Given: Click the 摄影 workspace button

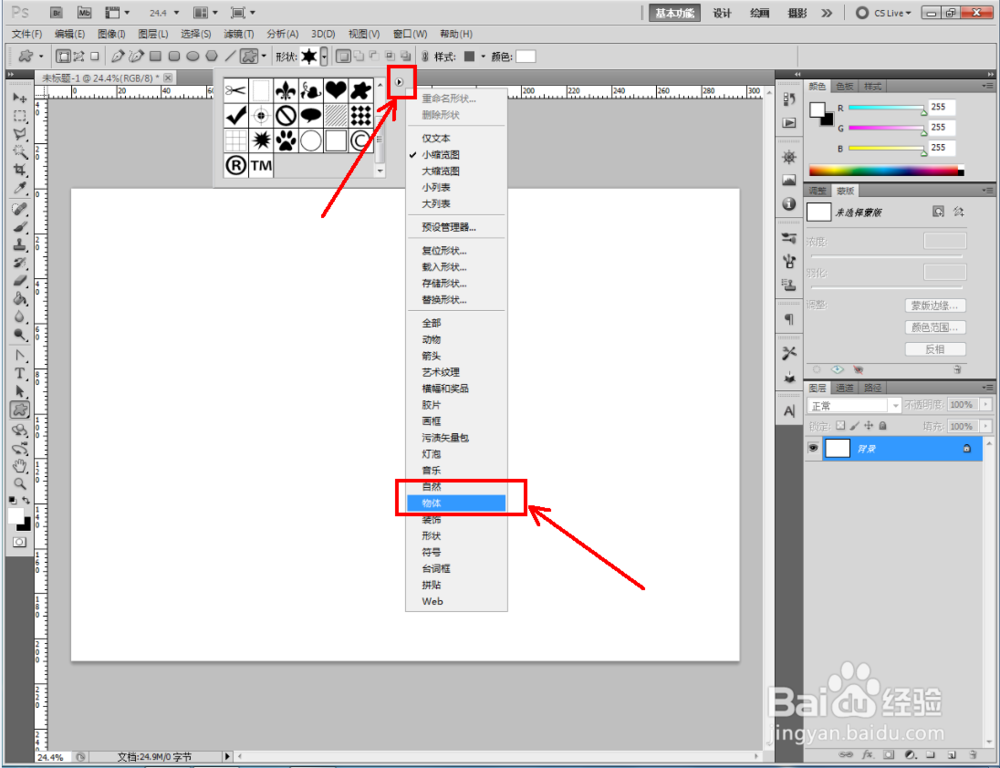Looking at the screenshot, I should coord(797,13).
